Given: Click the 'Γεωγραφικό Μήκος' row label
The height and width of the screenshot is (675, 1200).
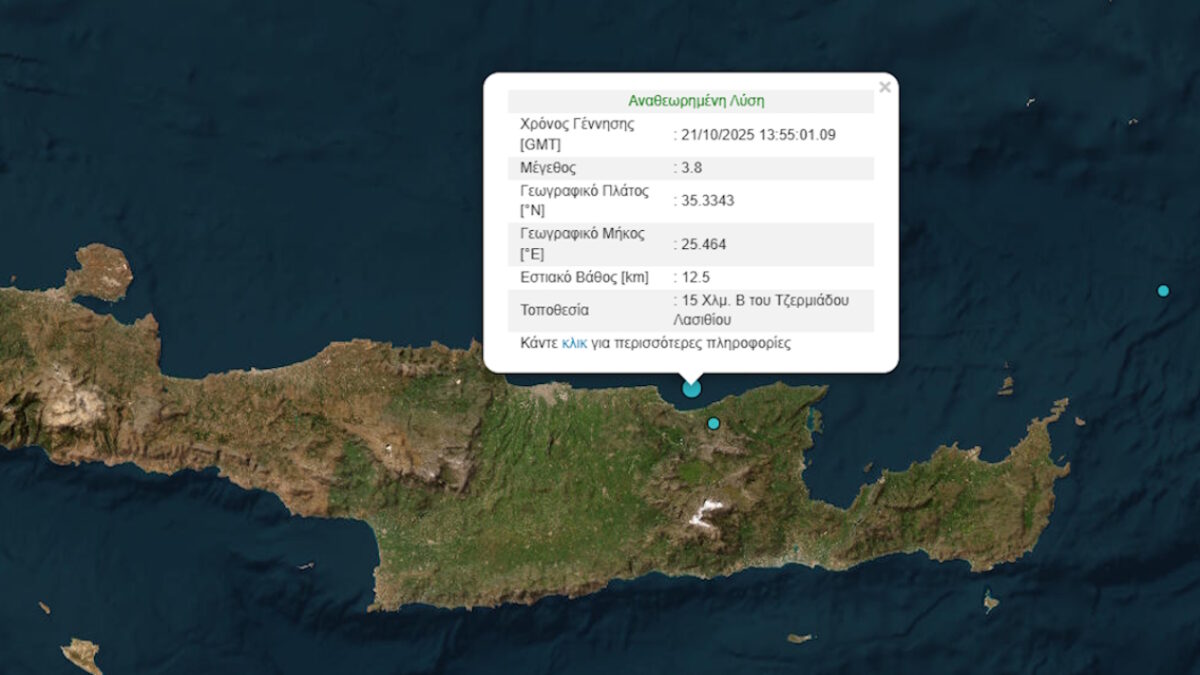Looking at the screenshot, I should (582, 234).
